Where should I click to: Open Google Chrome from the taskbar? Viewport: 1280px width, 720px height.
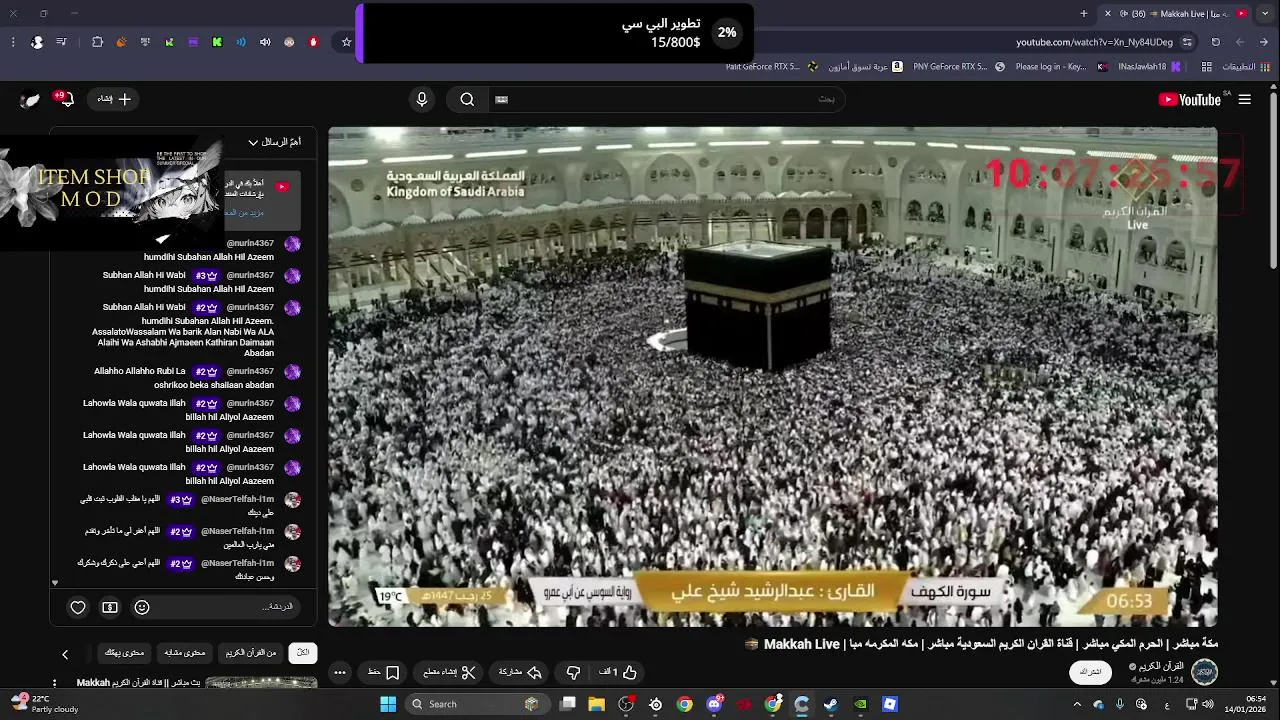[x=684, y=704]
